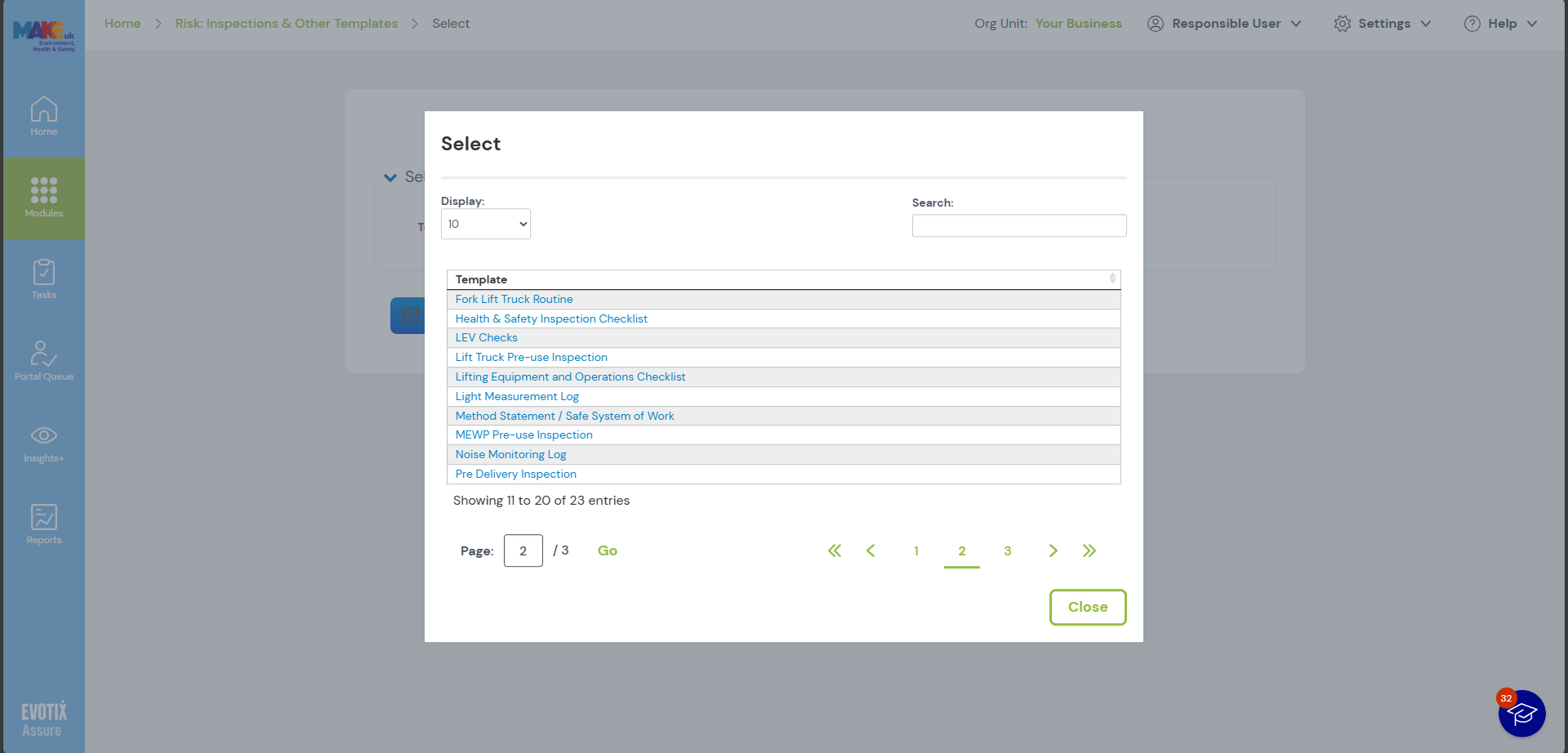Expand the Settings dropdown menu
The image size is (1568, 753).
point(1383,24)
